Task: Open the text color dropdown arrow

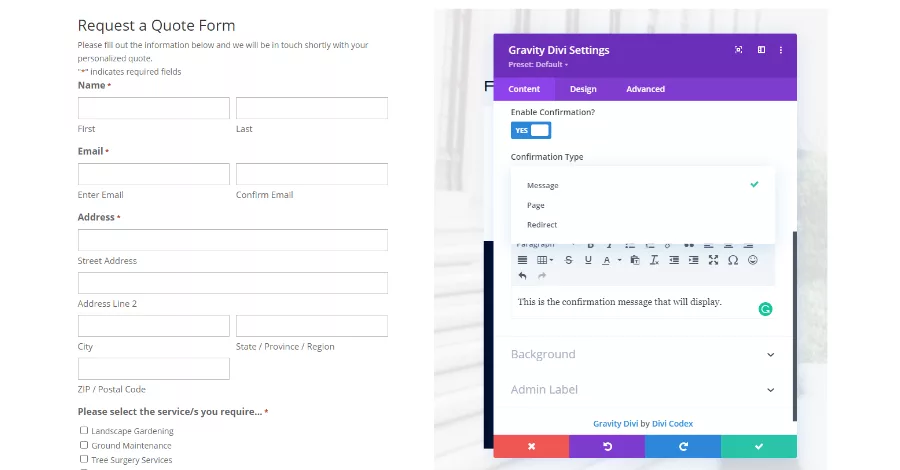Action: coord(619,261)
